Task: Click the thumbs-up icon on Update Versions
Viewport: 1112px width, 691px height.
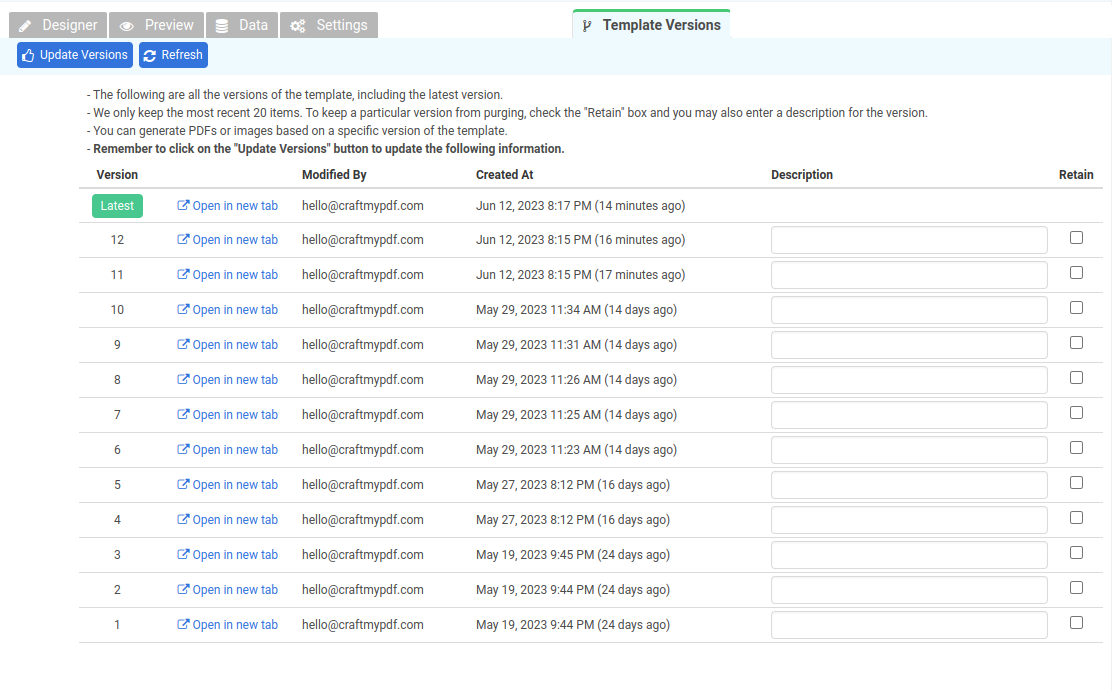Action: 28,55
